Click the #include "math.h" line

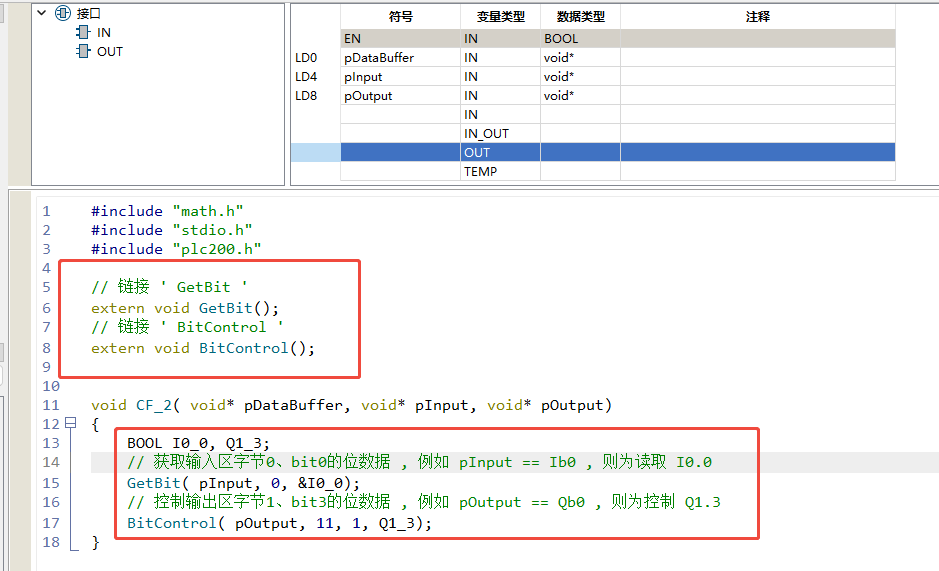[x=167, y=212]
